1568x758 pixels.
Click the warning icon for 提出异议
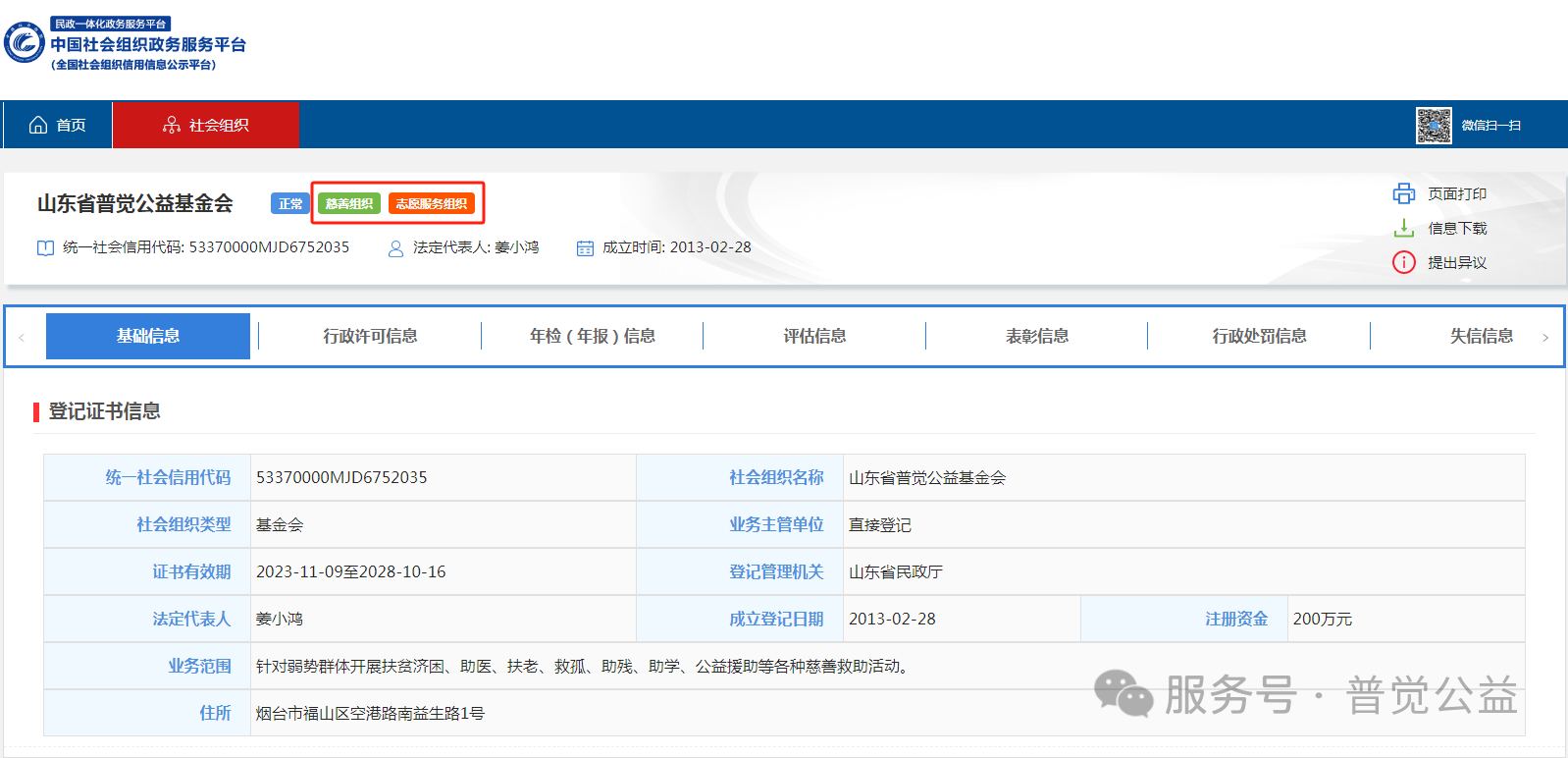(x=1404, y=262)
